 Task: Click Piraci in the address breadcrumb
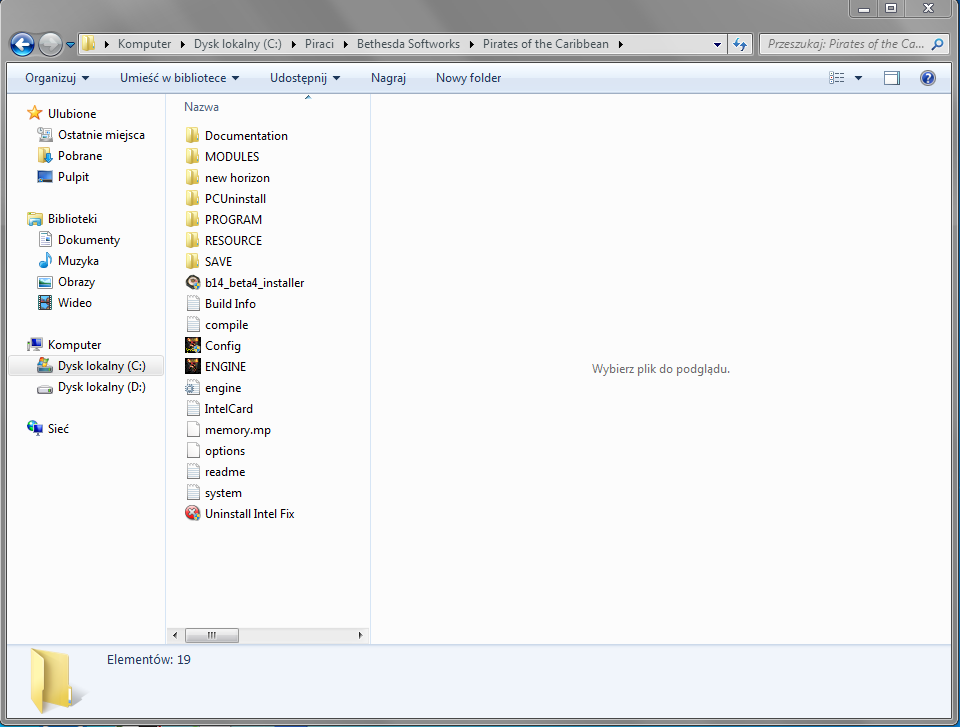coord(320,44)
